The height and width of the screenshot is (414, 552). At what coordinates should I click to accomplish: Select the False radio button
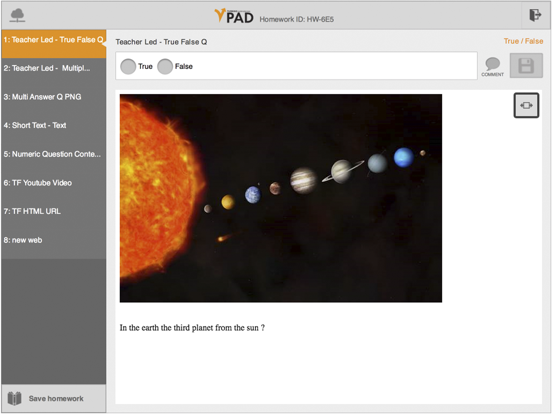tap(165, 66)
